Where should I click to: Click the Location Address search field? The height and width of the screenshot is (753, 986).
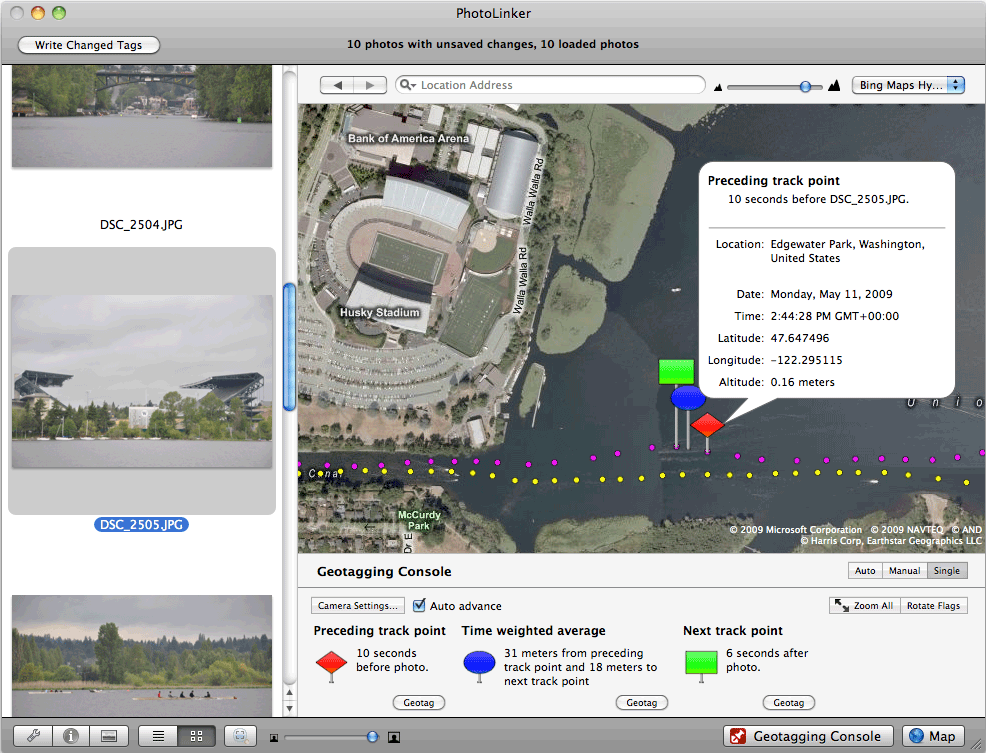coord(550,85)
